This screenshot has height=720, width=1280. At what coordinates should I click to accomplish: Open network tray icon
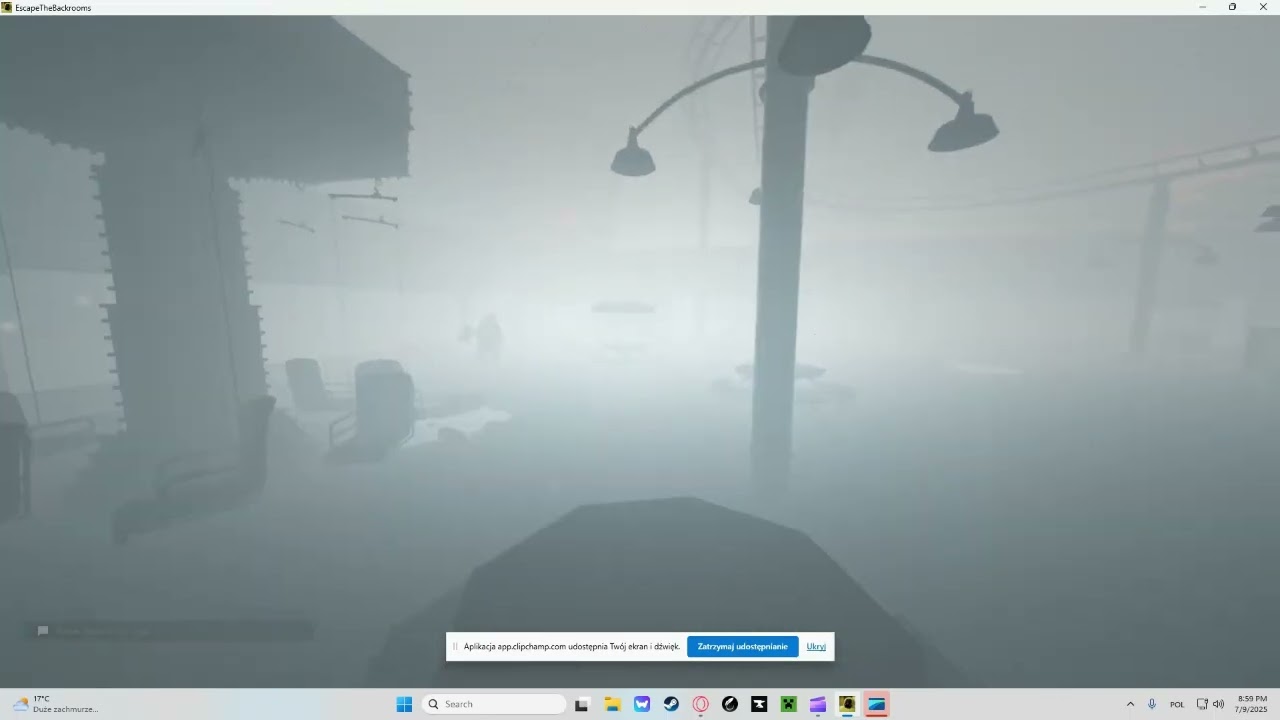[x=1202, y=704]
